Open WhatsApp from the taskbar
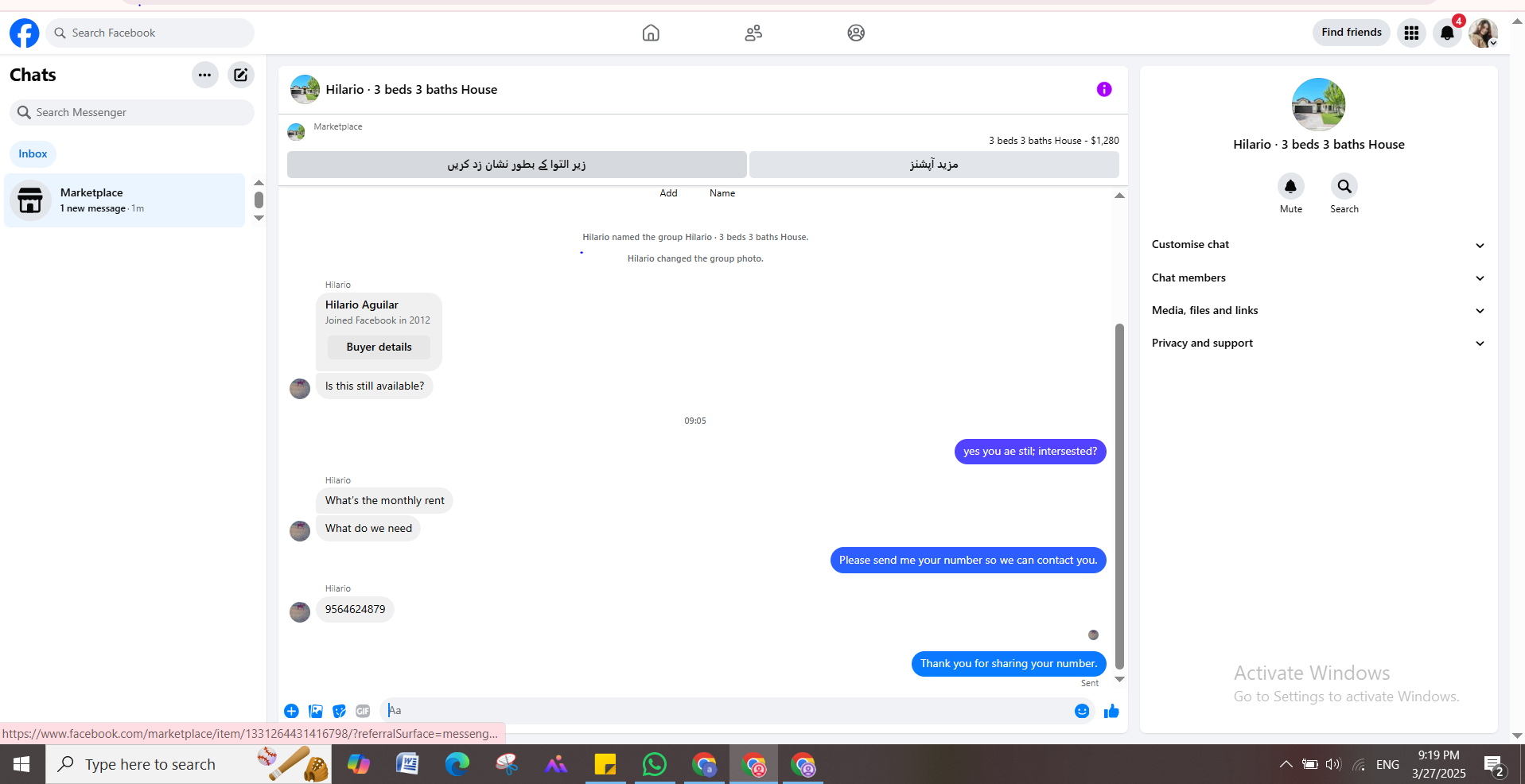 (654, 764)
